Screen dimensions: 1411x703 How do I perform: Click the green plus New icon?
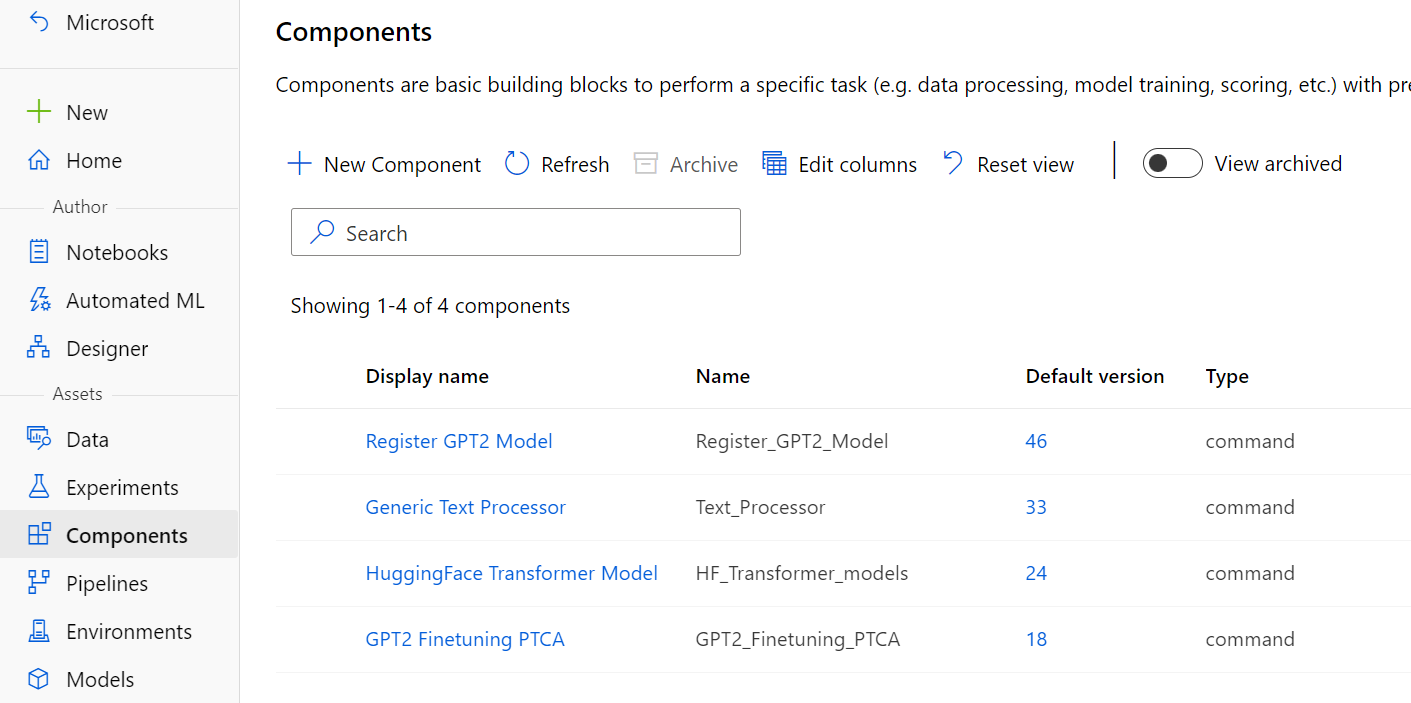tap(38, 112)
